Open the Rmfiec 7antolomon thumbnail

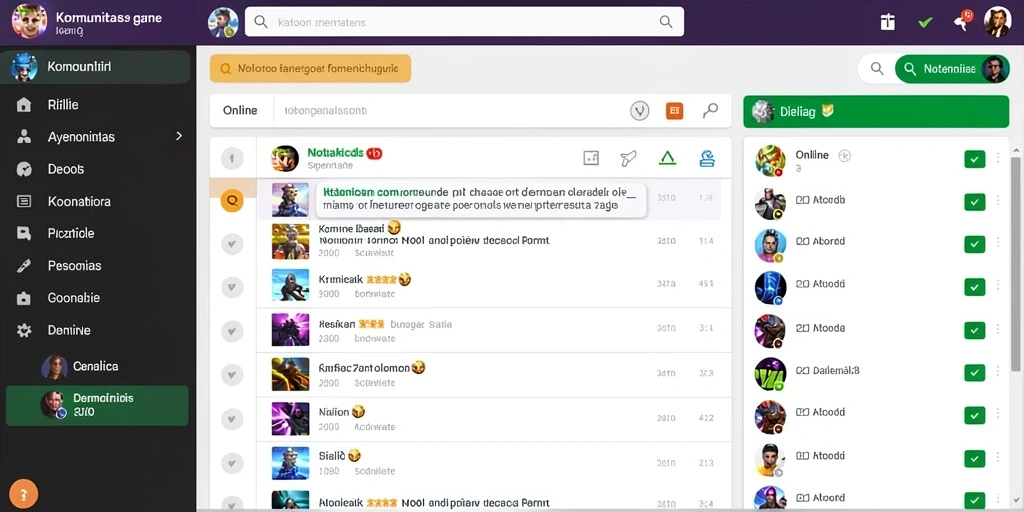tap(290, 374)
